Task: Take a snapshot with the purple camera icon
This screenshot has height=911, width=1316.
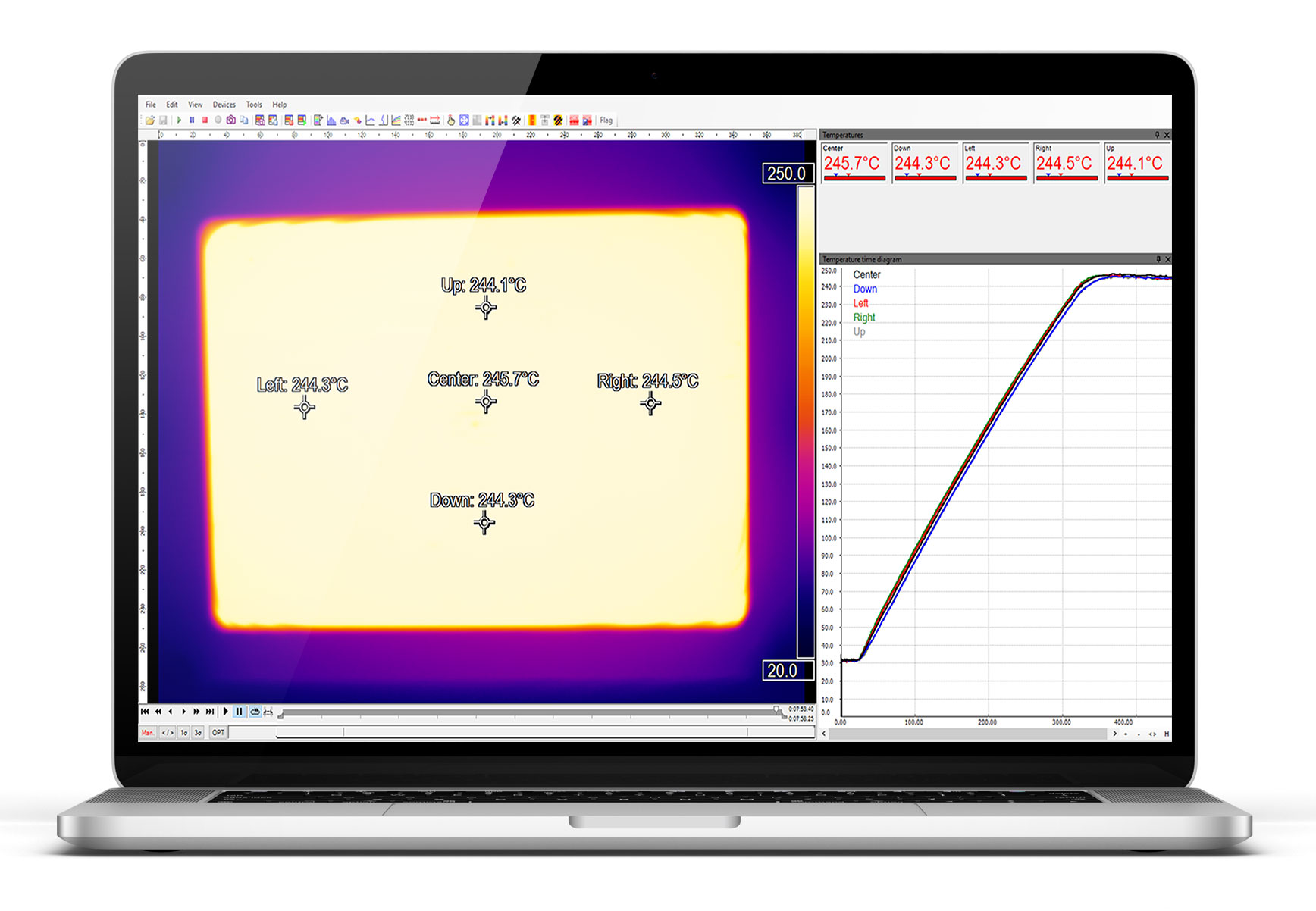Action: click(x=230, y=120)
